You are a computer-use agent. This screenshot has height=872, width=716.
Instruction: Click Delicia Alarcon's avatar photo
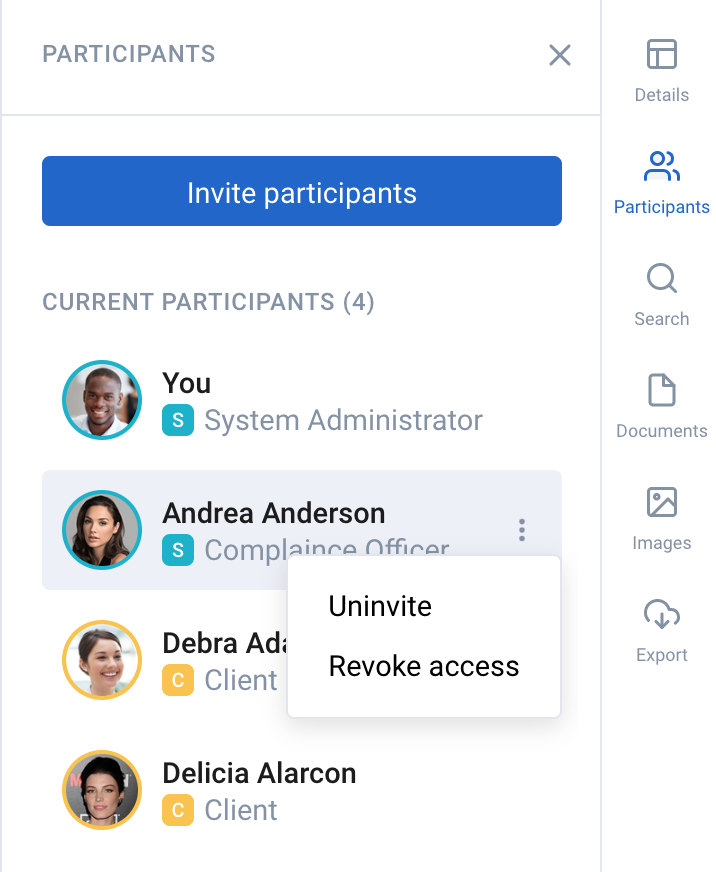tap(102, 790)
